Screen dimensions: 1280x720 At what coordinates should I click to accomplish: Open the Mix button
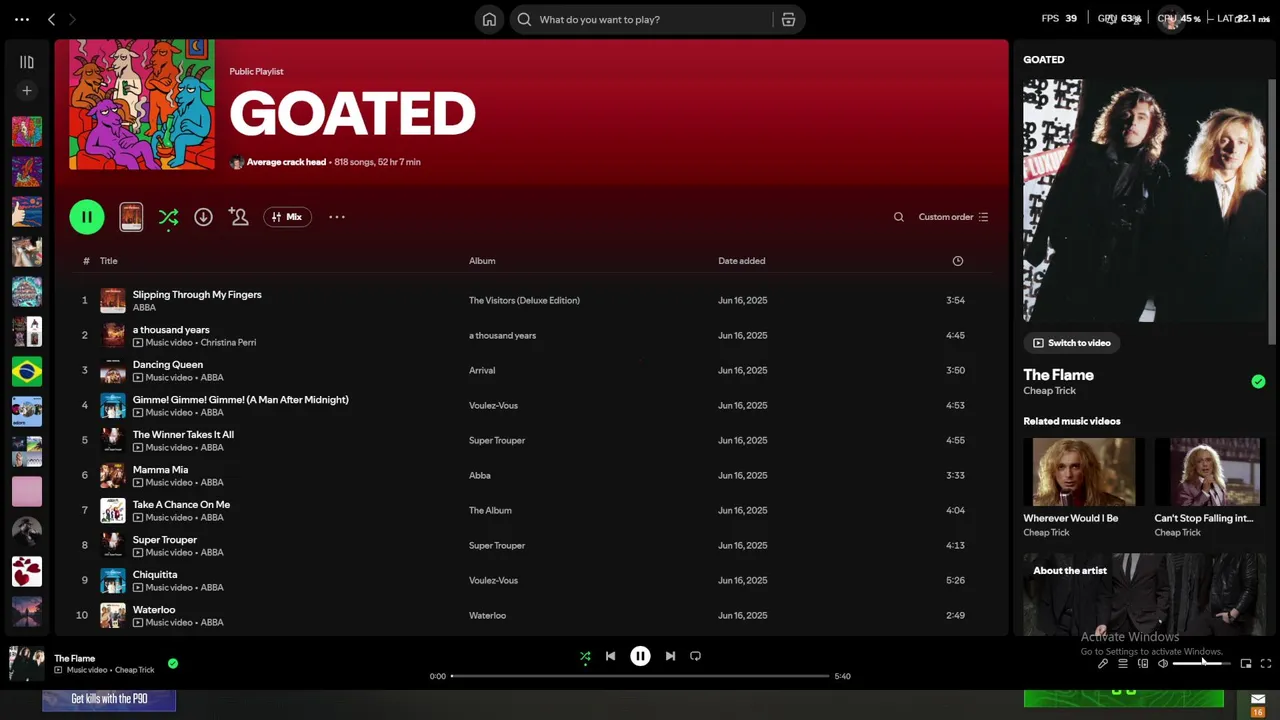[287, 217]
